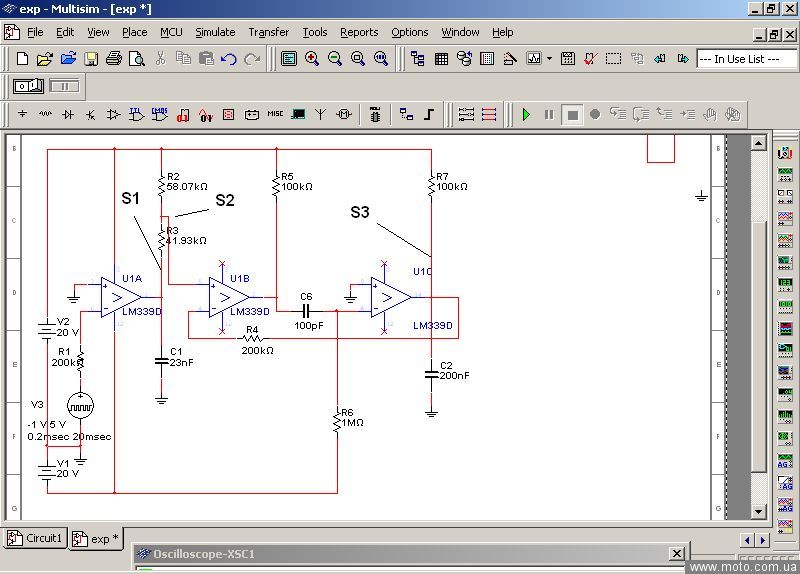Open the Place menu
Image resolution: width=800 pixels, height=574 pixels.
tap(135, 32)
